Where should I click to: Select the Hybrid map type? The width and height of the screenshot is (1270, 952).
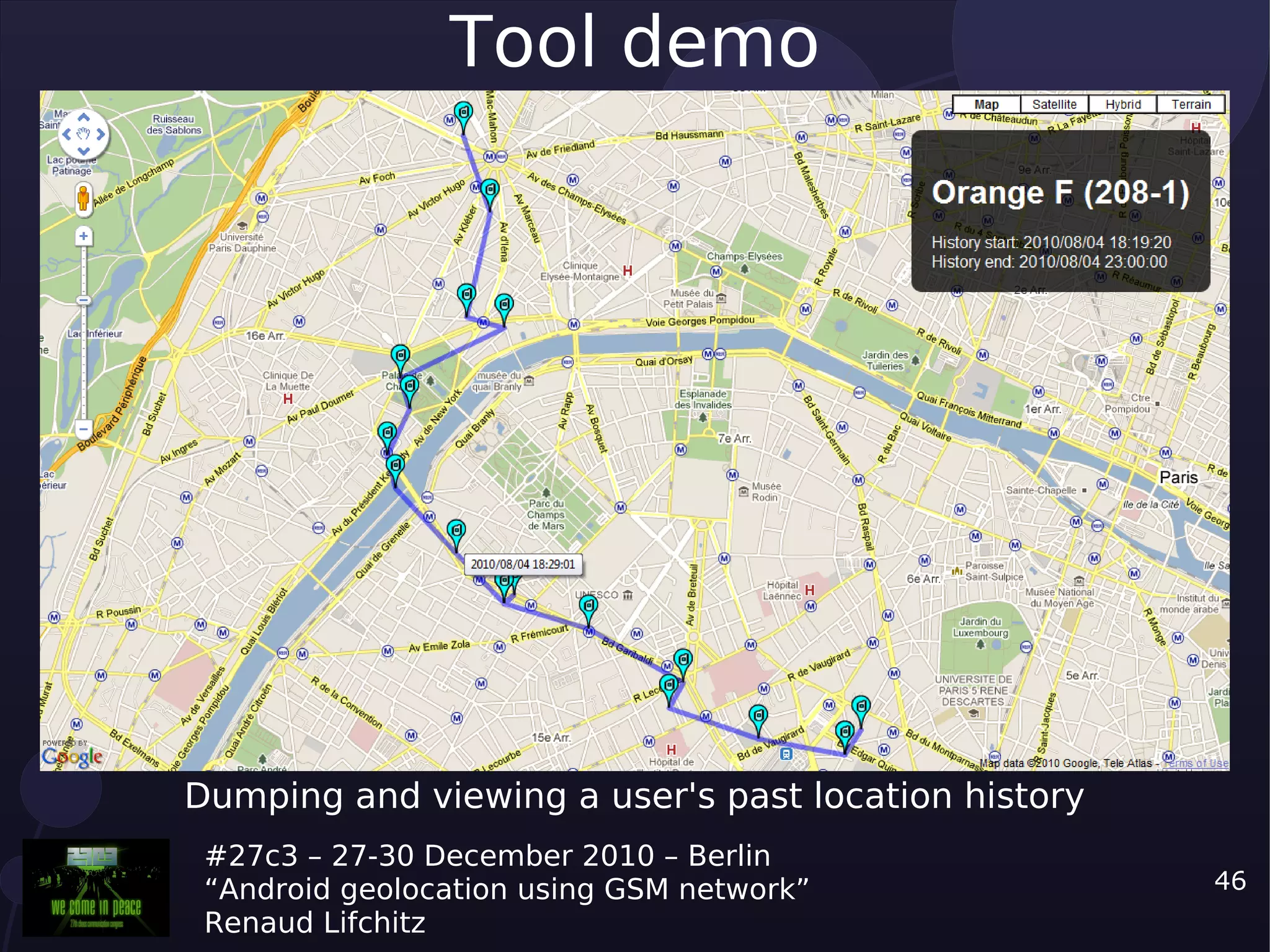click(1122, 104)
